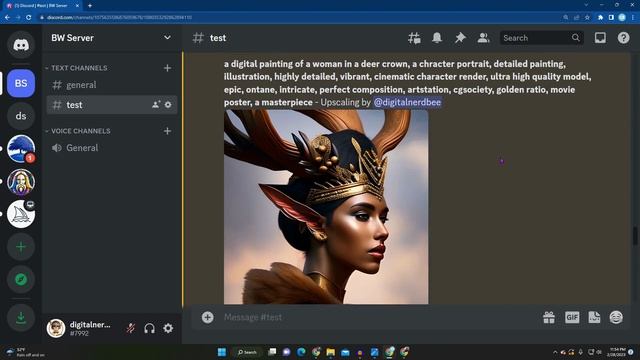Select the test text channel

click(x=112, y=105)
